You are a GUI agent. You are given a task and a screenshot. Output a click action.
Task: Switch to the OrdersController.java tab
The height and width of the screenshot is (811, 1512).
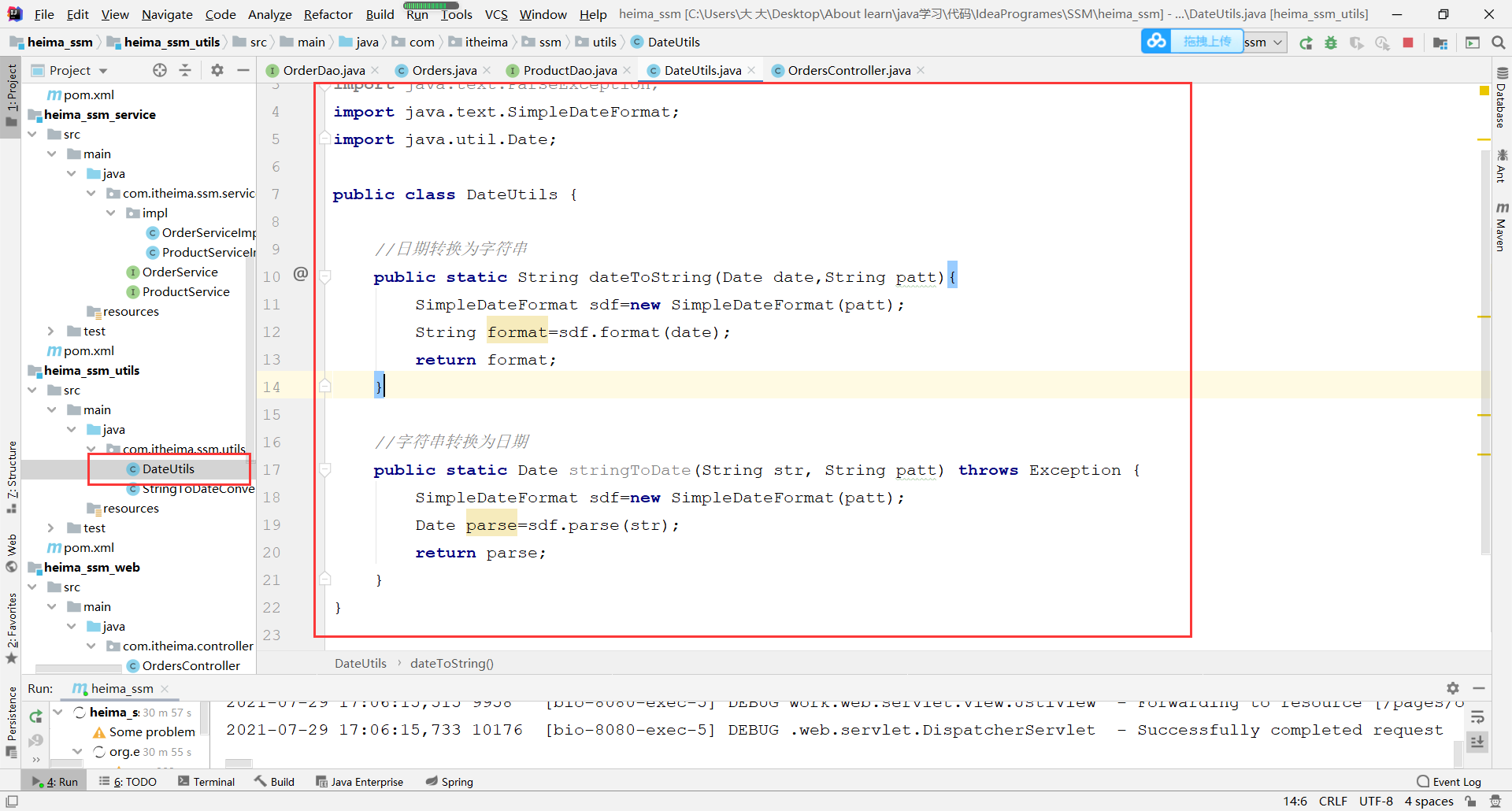(x=849, y=70)
